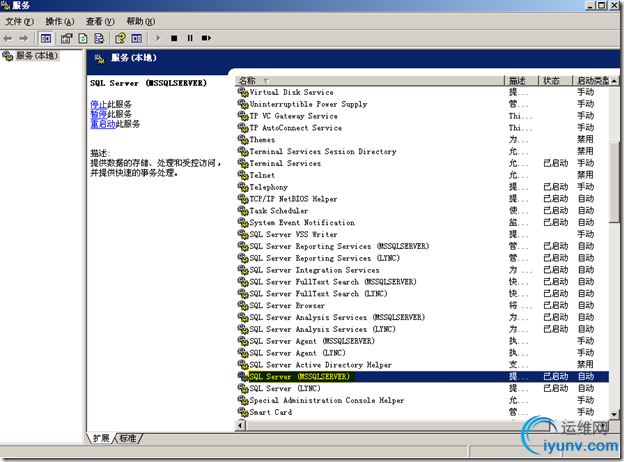The image size is (624, 462).
Task: Select 服务(本地) in the left tree
Action: [x=37, y=56]
